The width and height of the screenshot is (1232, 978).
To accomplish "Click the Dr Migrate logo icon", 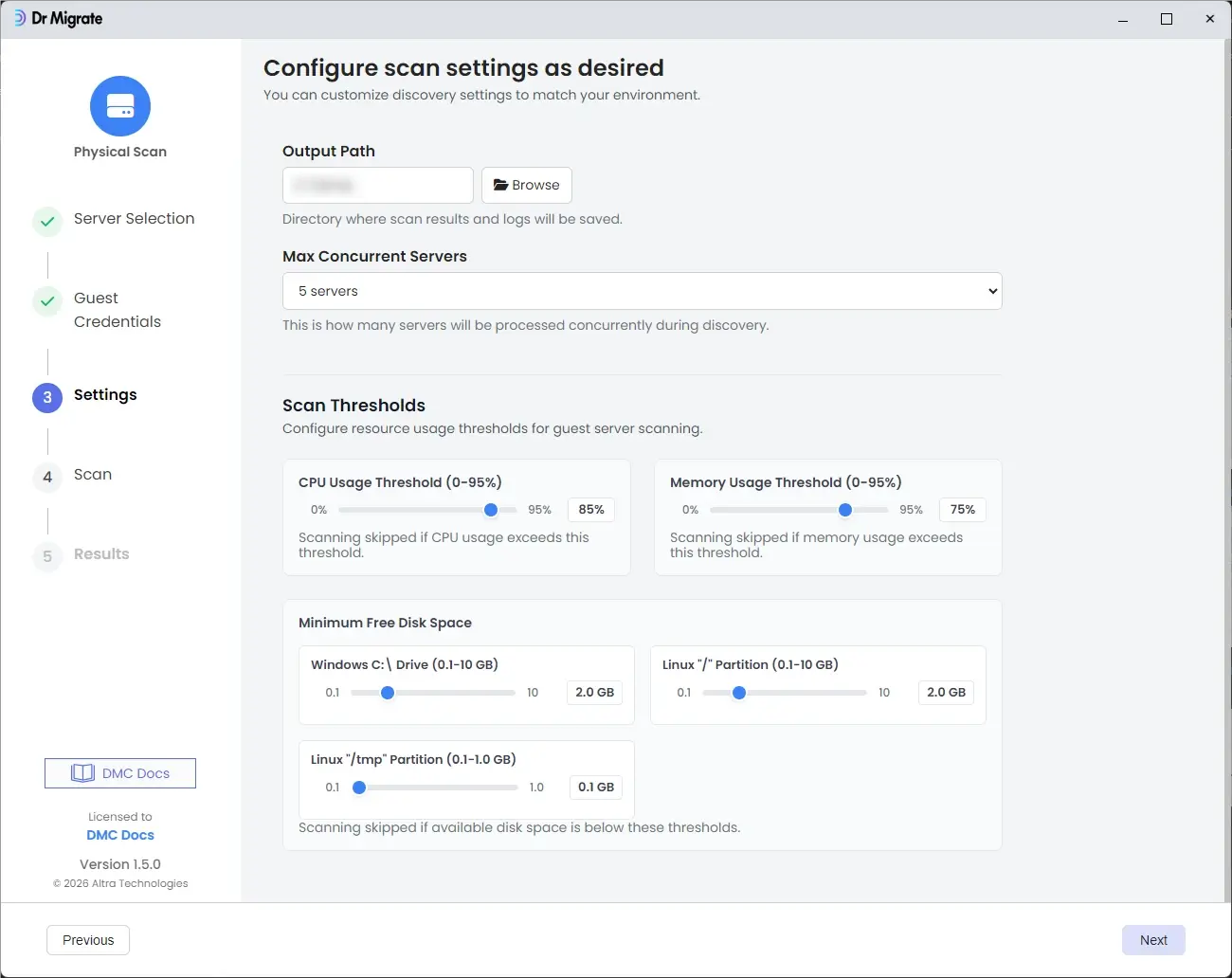I will [20, 18].
